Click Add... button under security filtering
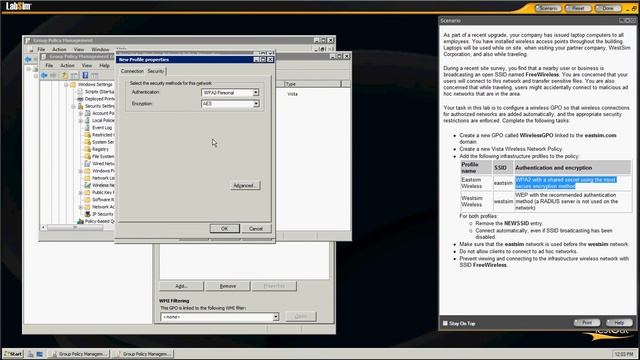The height and width of the screenshot is (360, 640). [181, 286]
